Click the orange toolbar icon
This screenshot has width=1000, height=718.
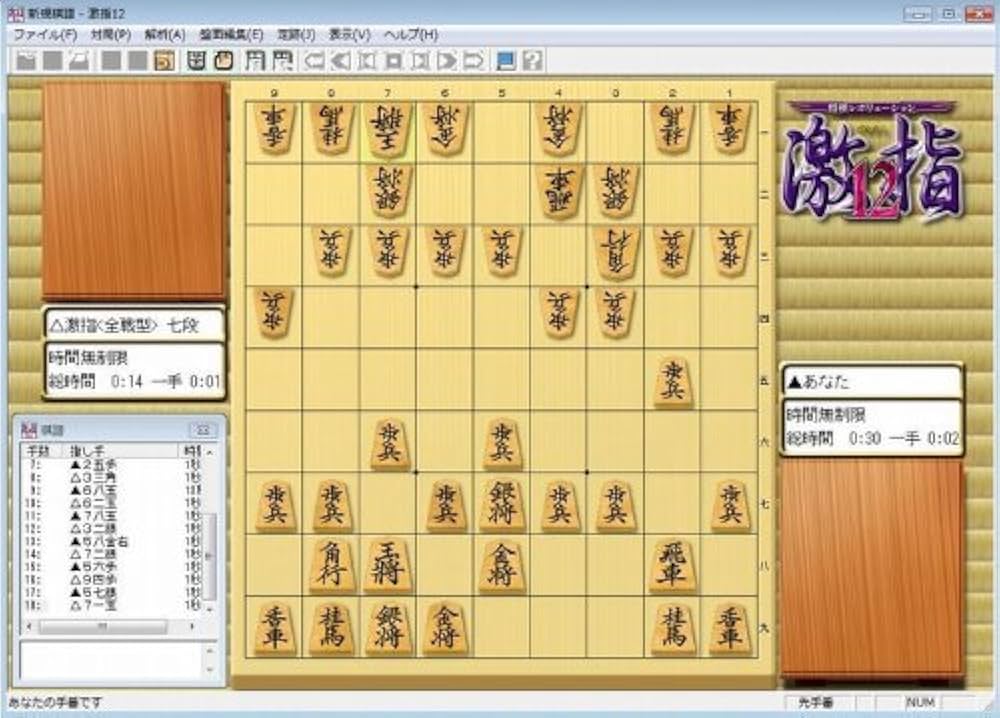(165, 61)
